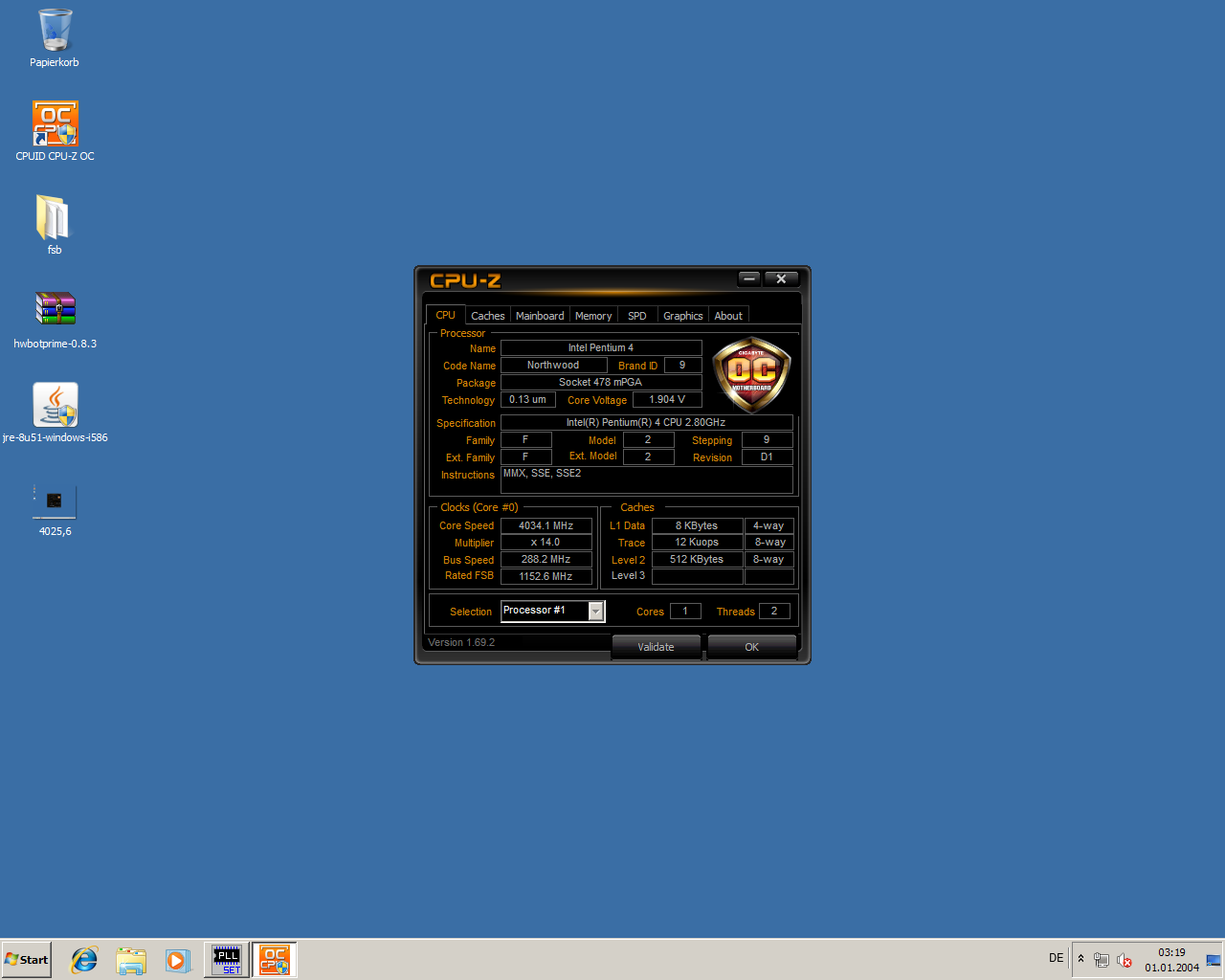Click the Socket 478 mPGA package value
Viewport: 1225px width, 980px height.
[x=601, y=382]
